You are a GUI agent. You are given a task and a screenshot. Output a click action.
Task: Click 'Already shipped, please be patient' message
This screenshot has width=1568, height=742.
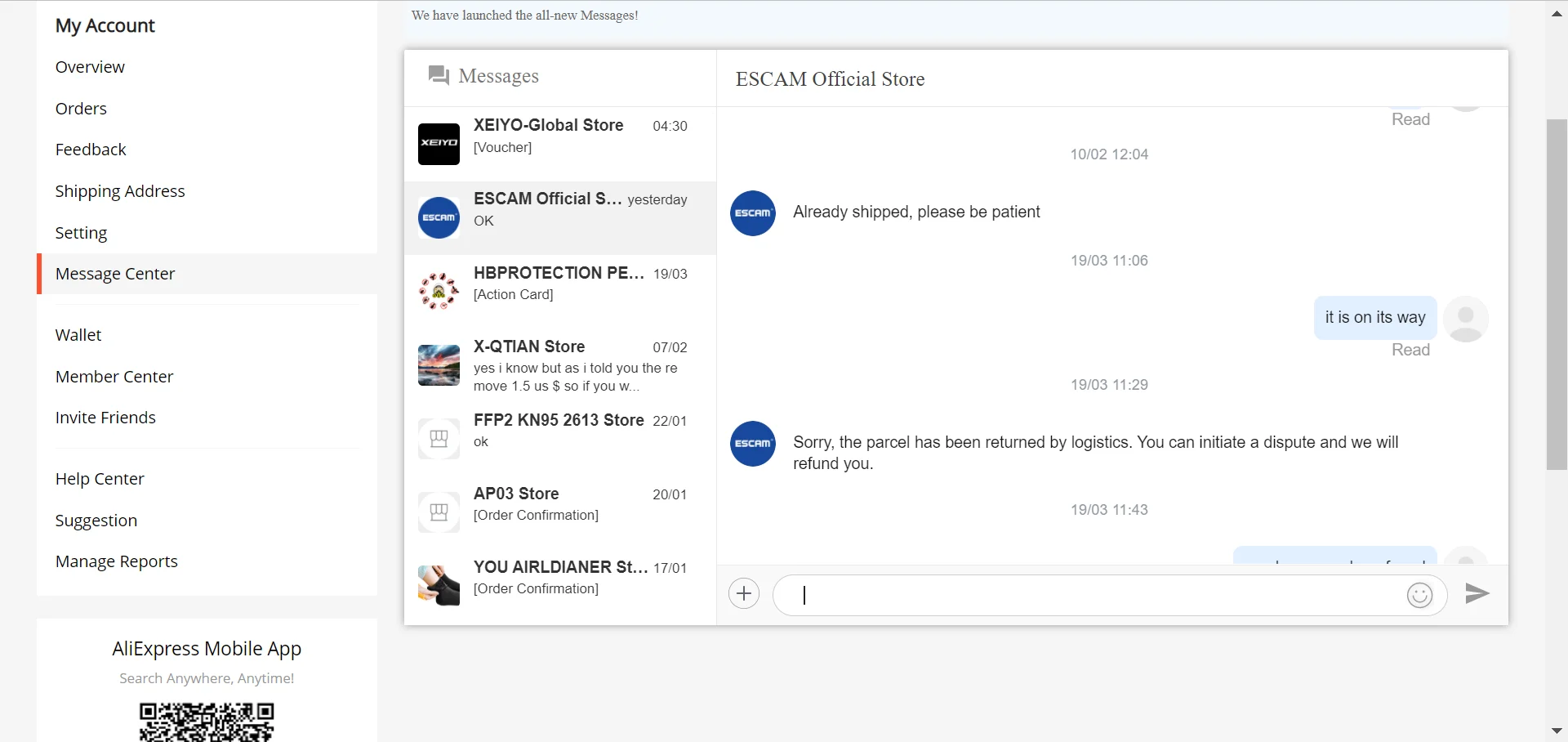pos(916,212)
